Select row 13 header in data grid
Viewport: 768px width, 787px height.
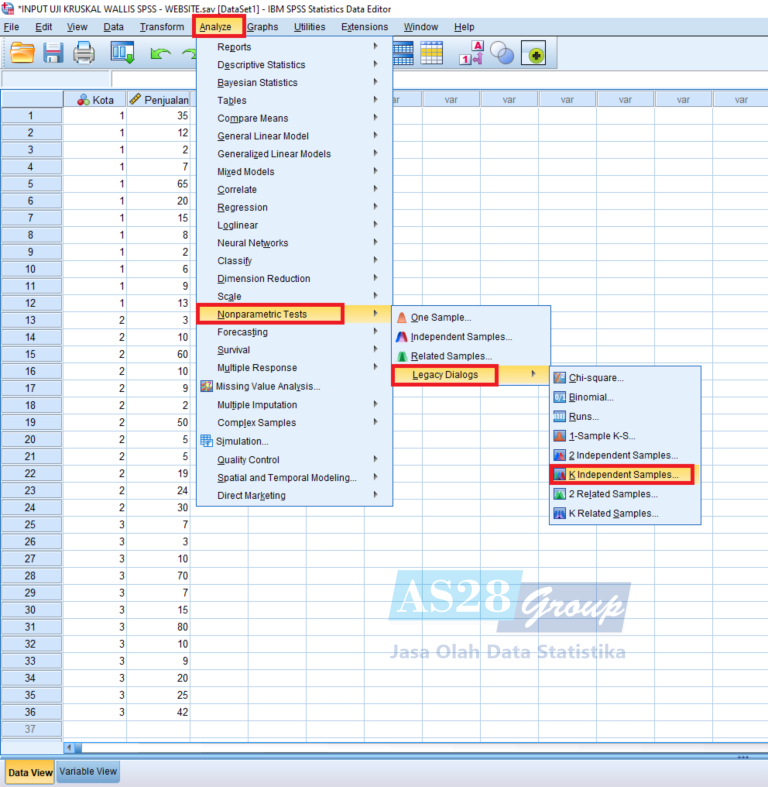pyautogui.click(x=31, y=319)
